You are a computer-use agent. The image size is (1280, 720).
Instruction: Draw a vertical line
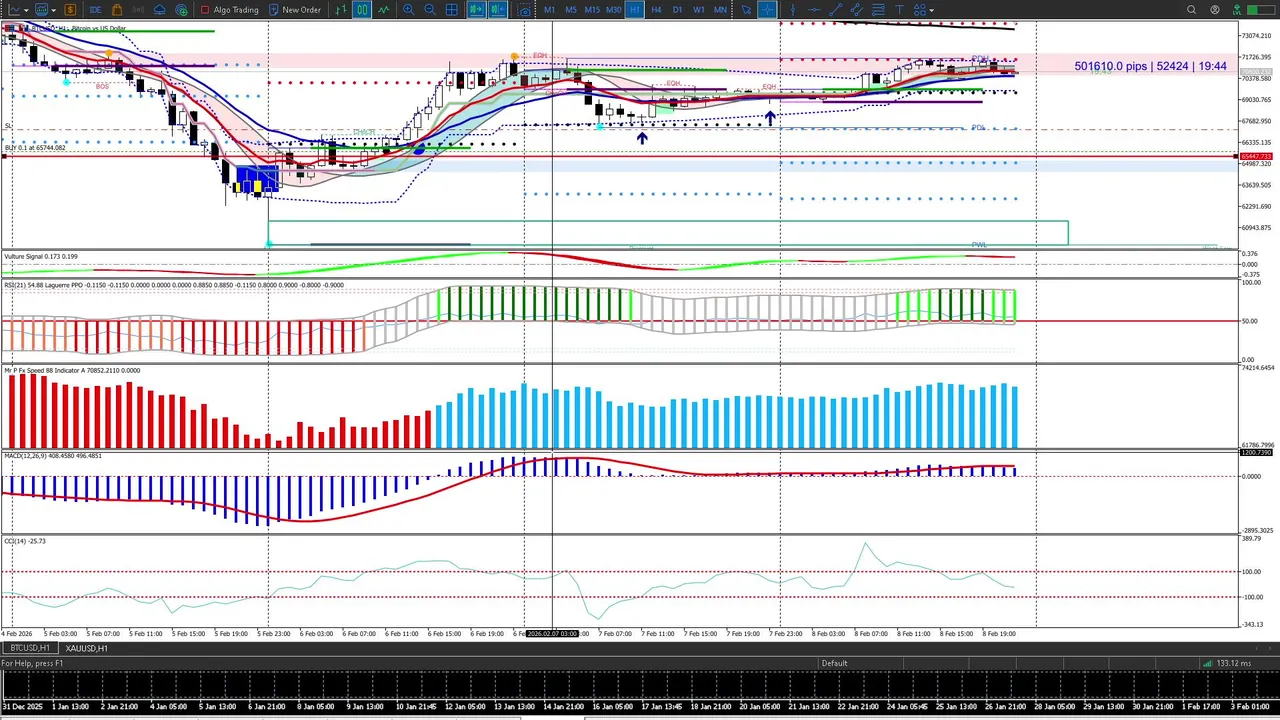point(793,10)
